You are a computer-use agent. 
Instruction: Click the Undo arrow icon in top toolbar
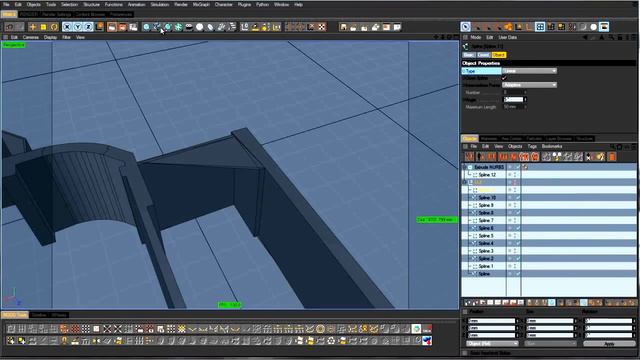click(9, 27)
